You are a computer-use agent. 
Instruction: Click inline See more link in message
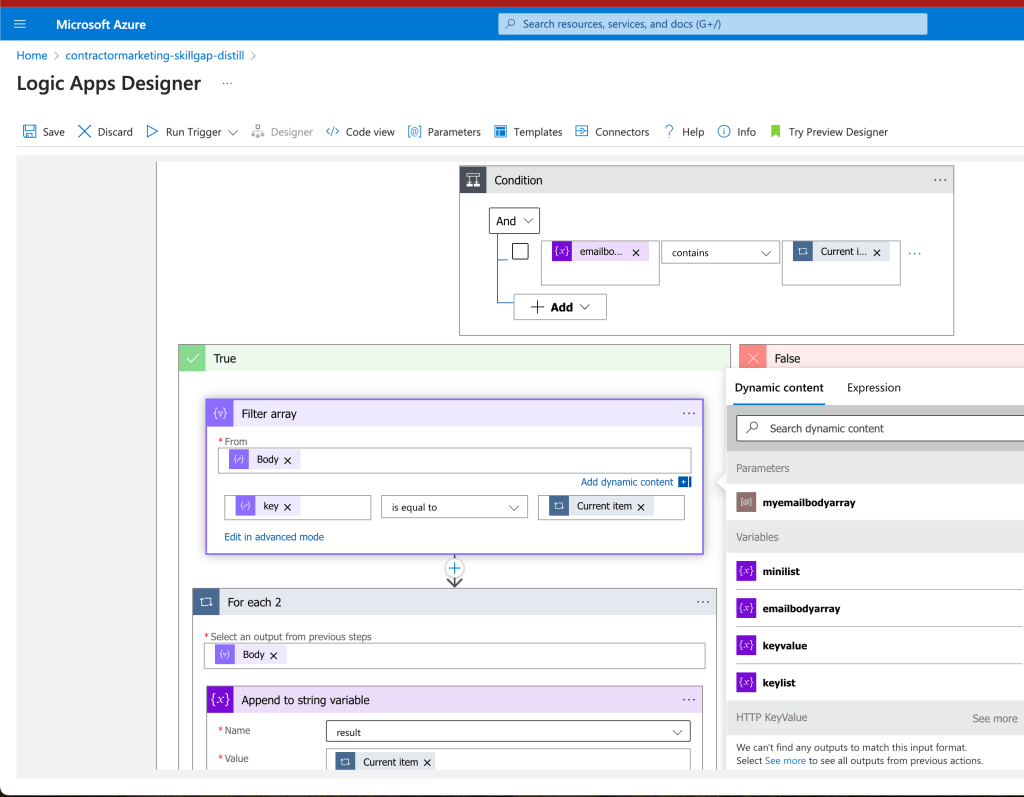click(x=785, y=760)
